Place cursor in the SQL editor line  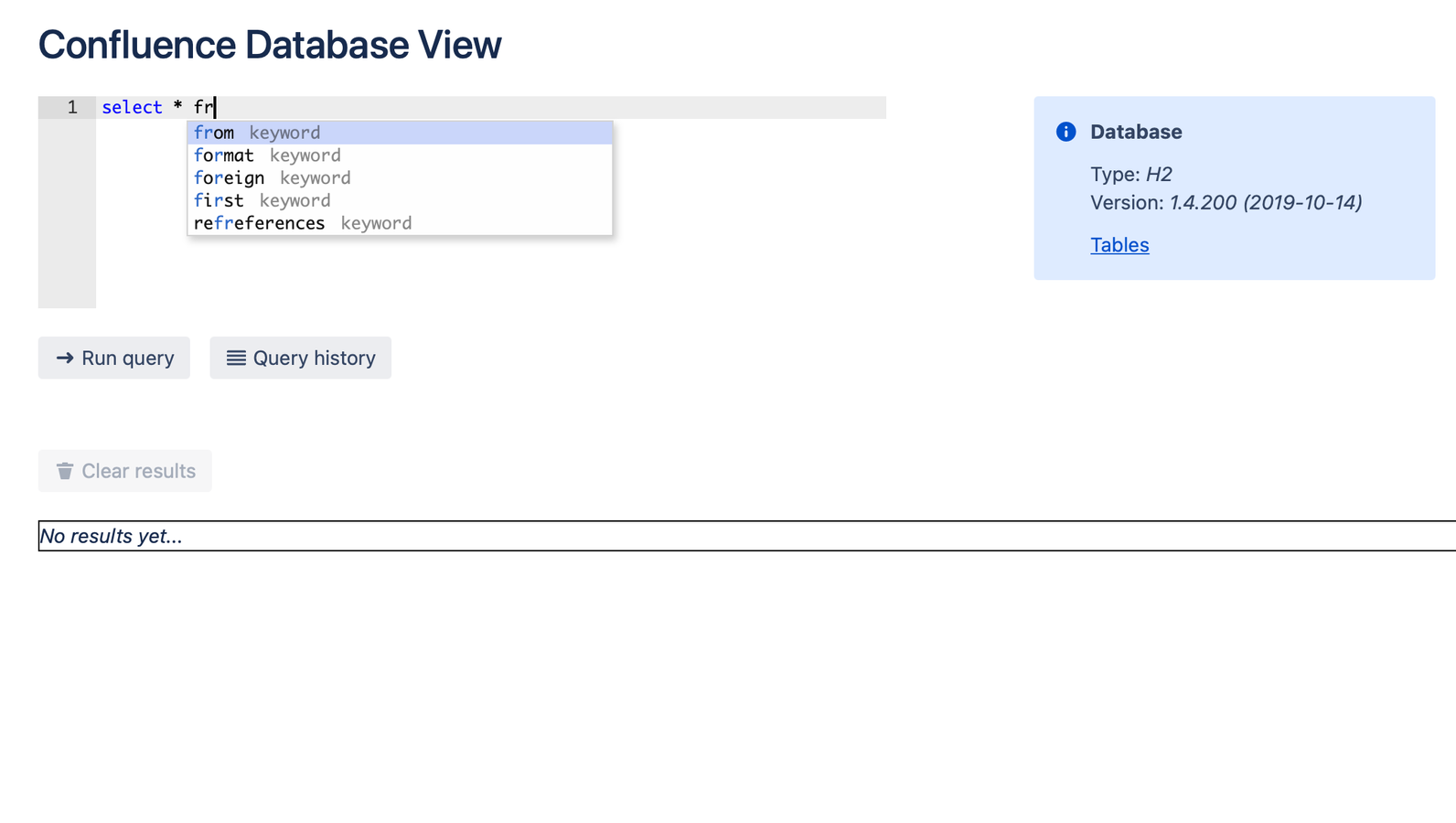click(491, 107)
